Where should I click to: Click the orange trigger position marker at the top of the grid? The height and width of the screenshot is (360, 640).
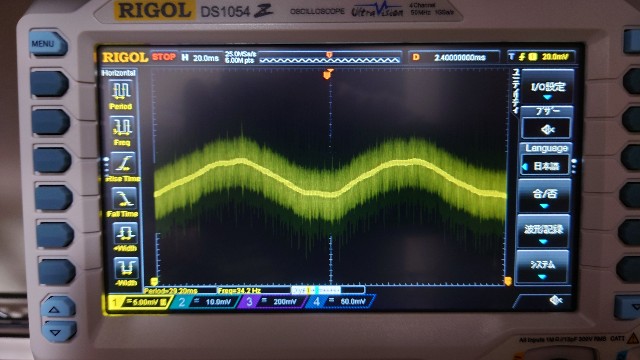point(327,74)
